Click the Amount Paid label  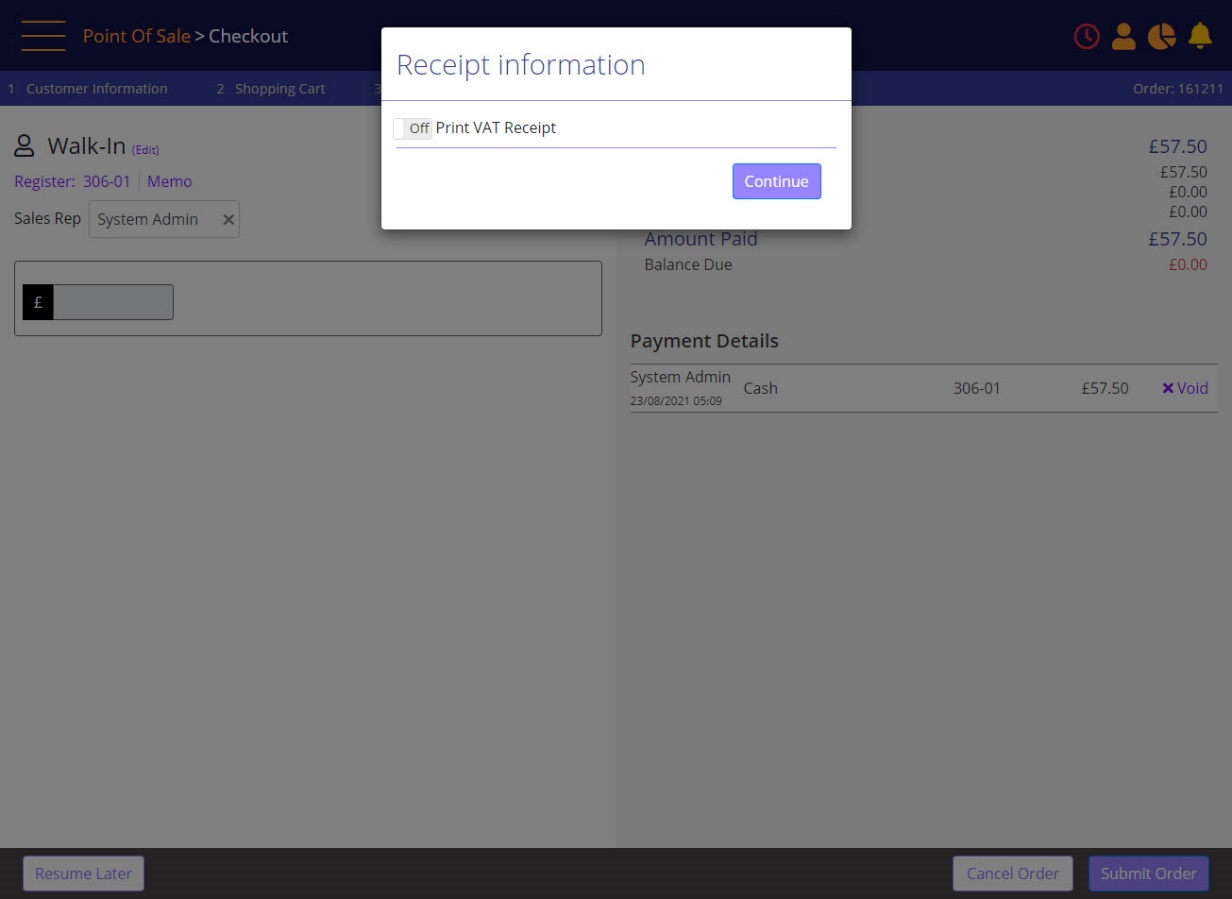(x=701, y=239)
